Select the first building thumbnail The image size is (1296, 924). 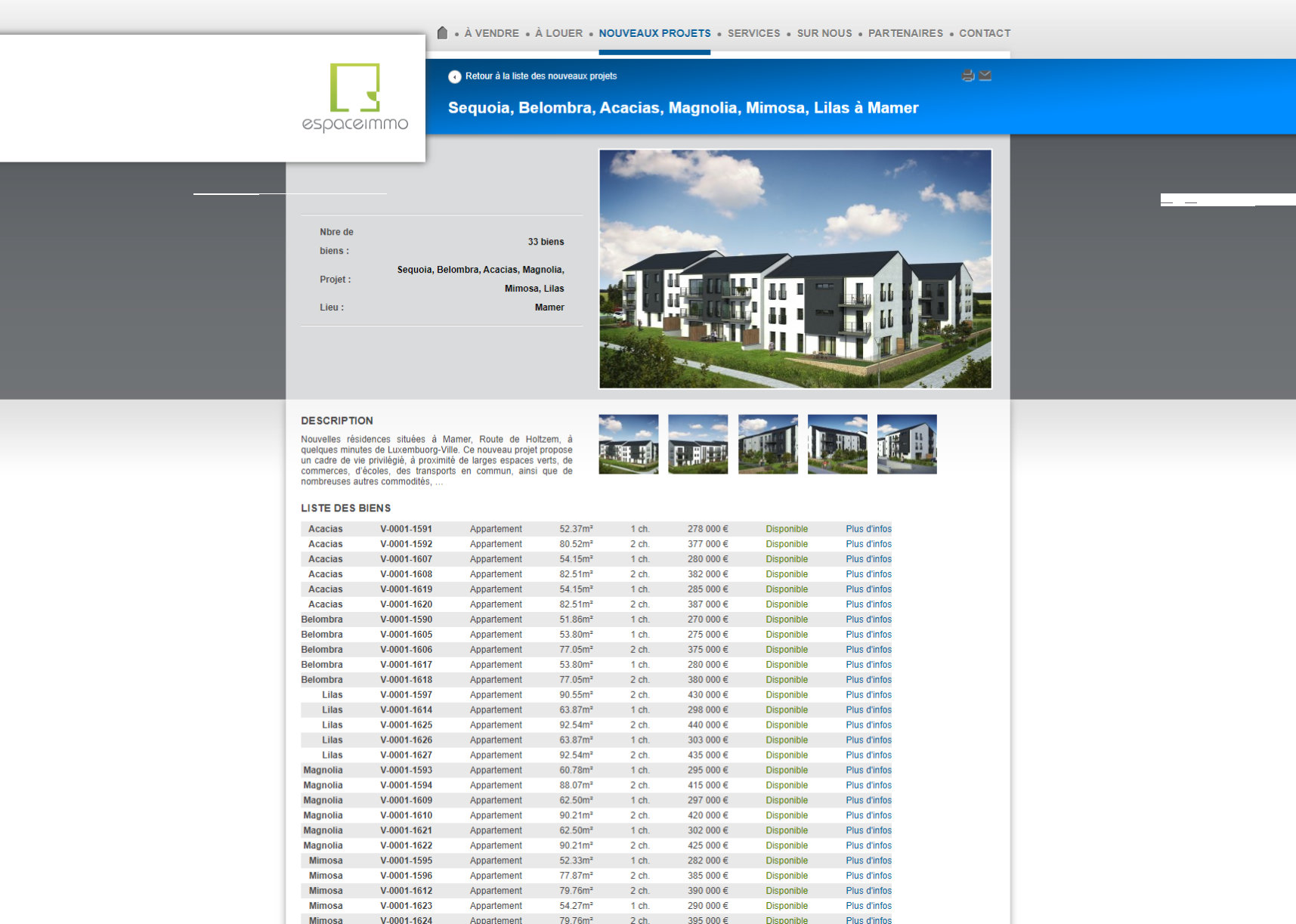[x=628, y=444]
